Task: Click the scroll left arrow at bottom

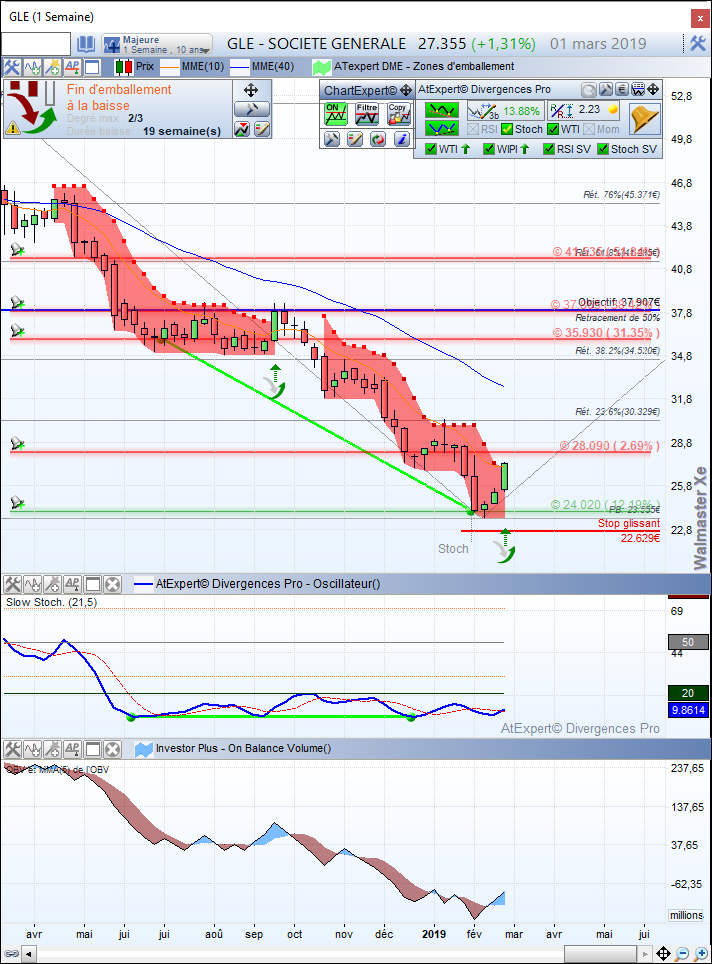Action: (28, 954)
